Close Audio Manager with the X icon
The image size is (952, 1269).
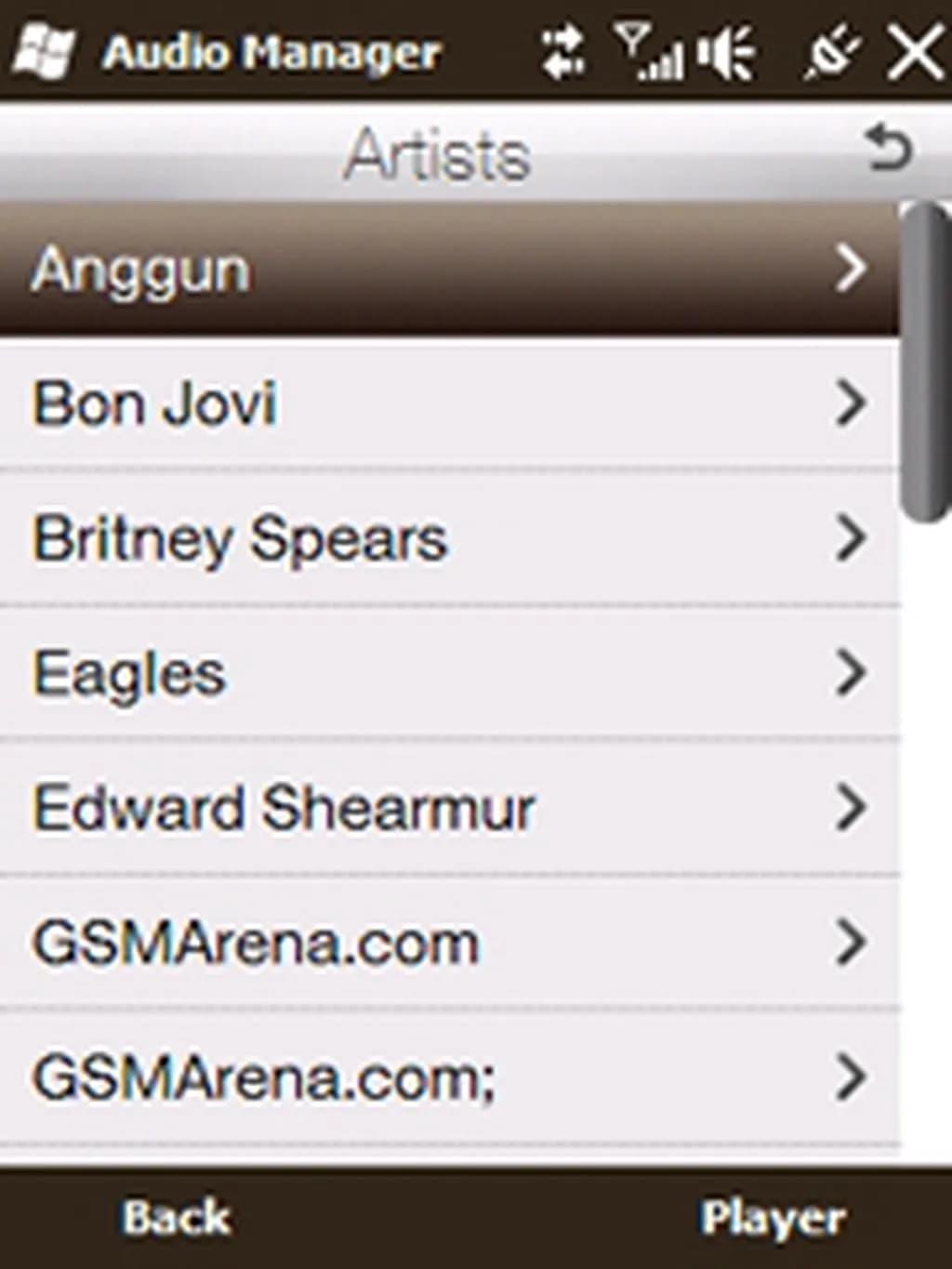point(915,51)
